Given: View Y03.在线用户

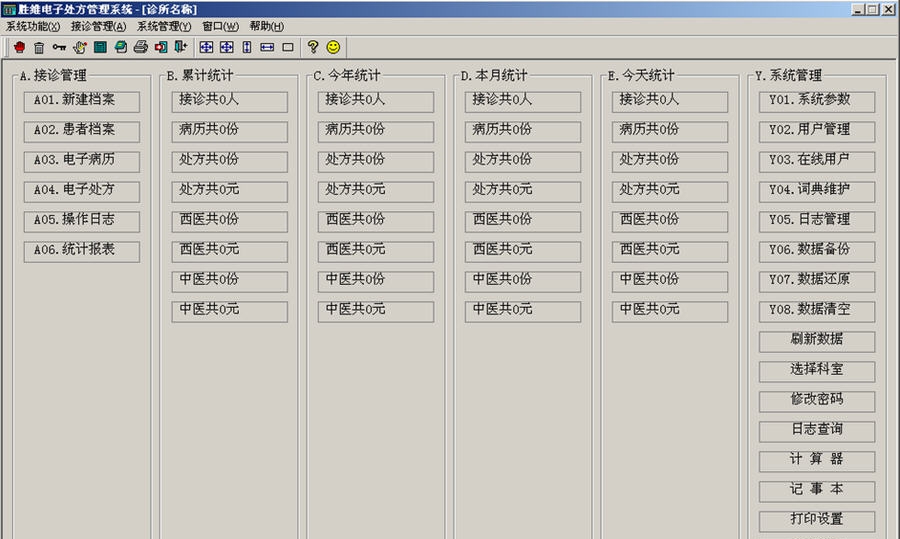Looking at the screenshot, I should tap(817, 161).
